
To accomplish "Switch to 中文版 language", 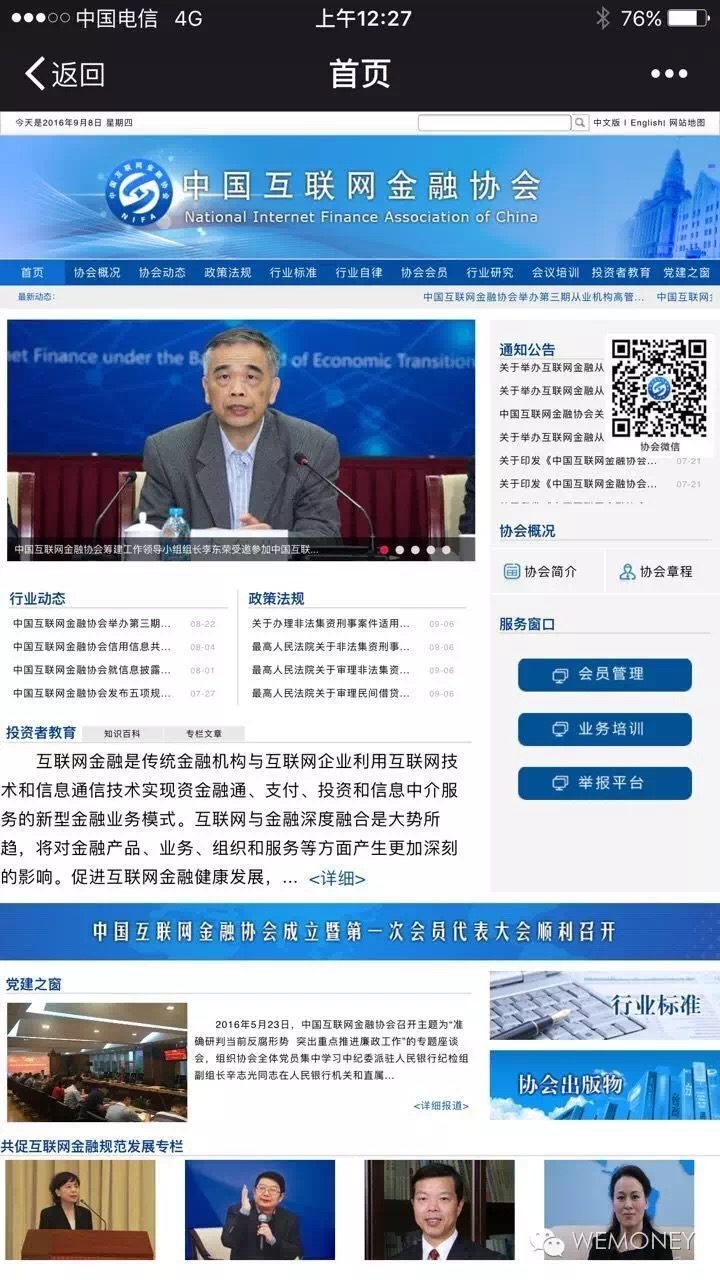I will tap(606, 123).
